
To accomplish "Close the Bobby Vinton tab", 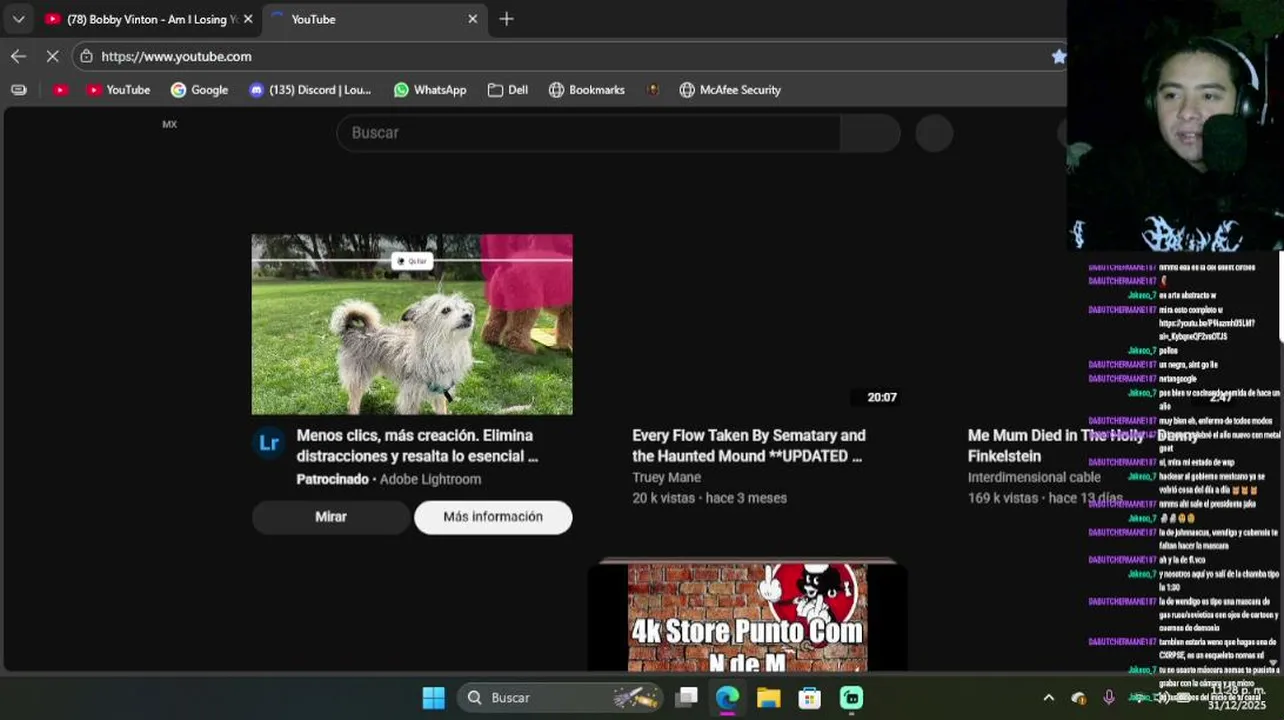I will coord(248,19).
